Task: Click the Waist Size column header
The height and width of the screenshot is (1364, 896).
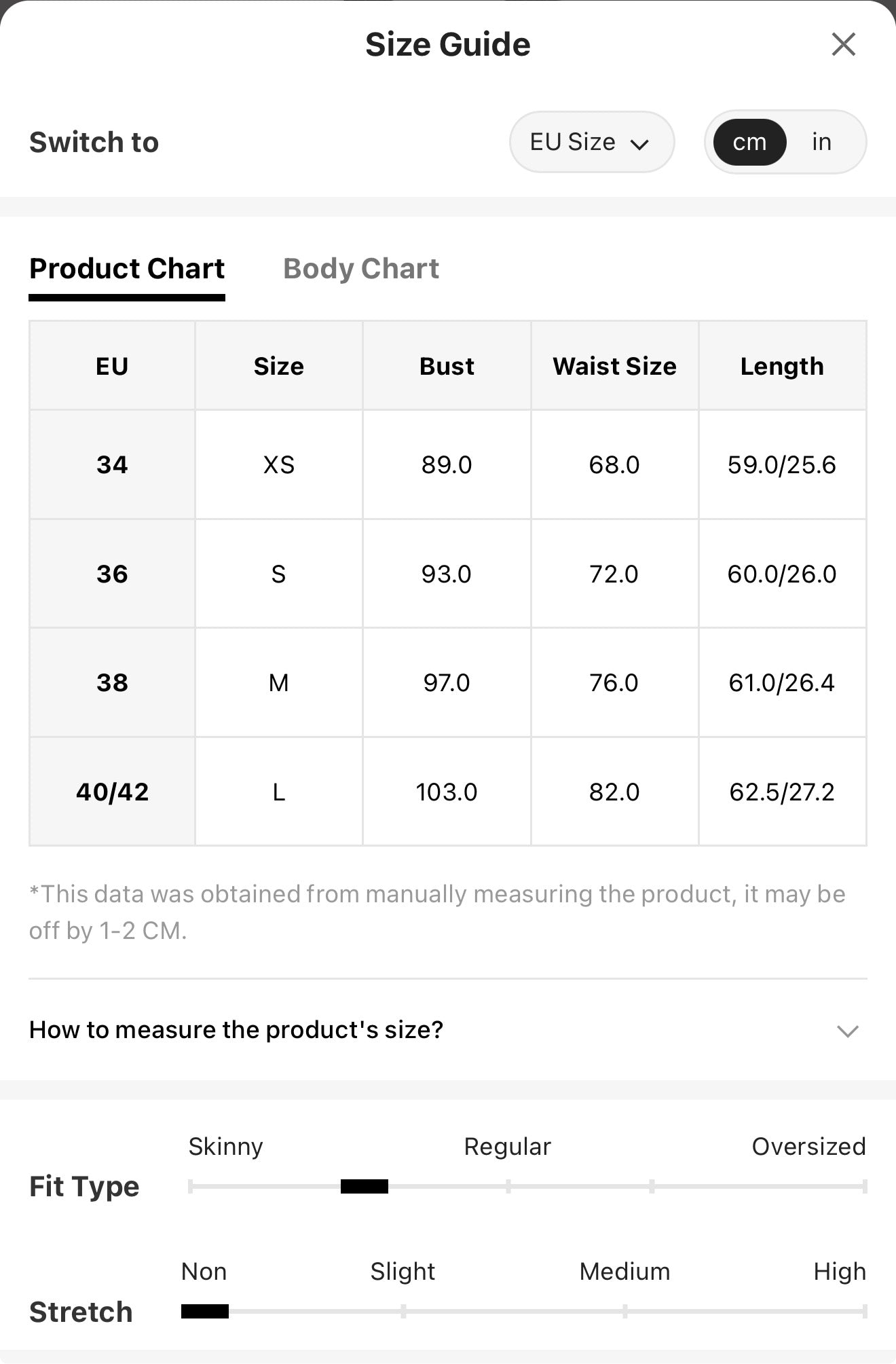Action: click(x=614, y=366)
